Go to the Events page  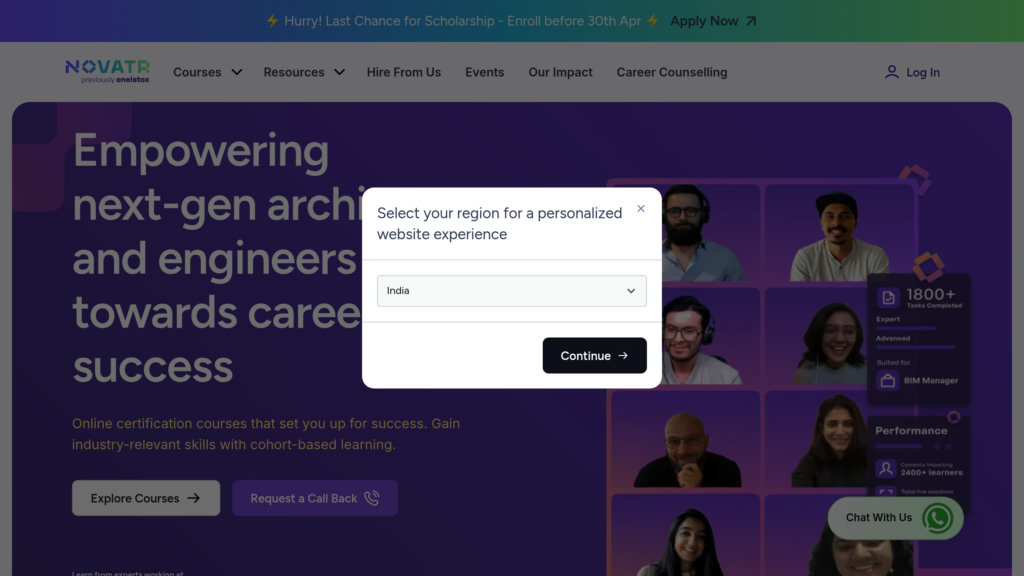484,72
